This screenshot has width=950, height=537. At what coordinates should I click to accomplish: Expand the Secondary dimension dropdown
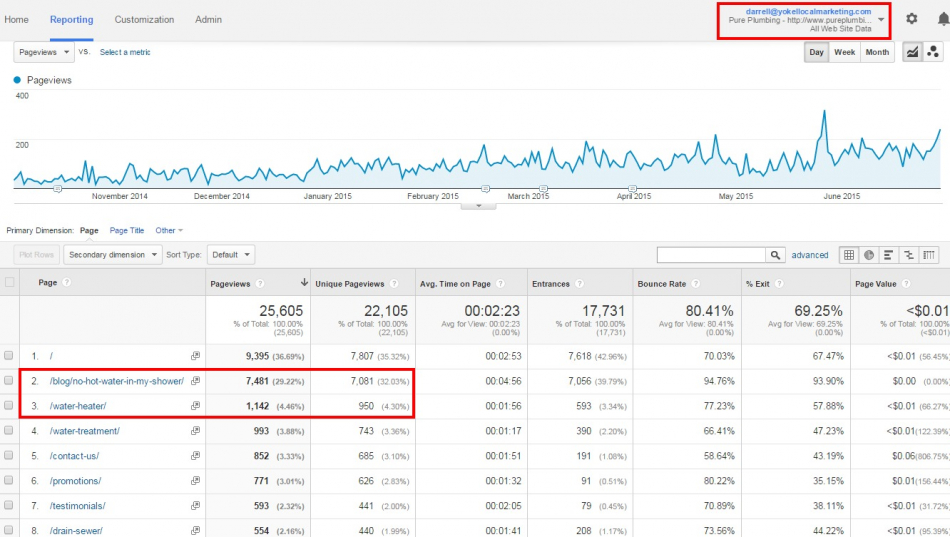[112, 255]
